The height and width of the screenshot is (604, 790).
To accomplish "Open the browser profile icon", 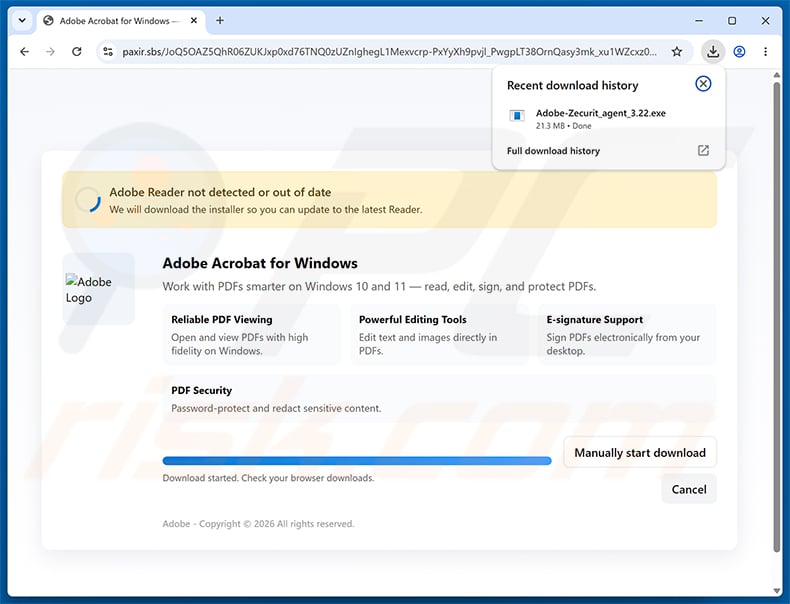I will point(739,51).
